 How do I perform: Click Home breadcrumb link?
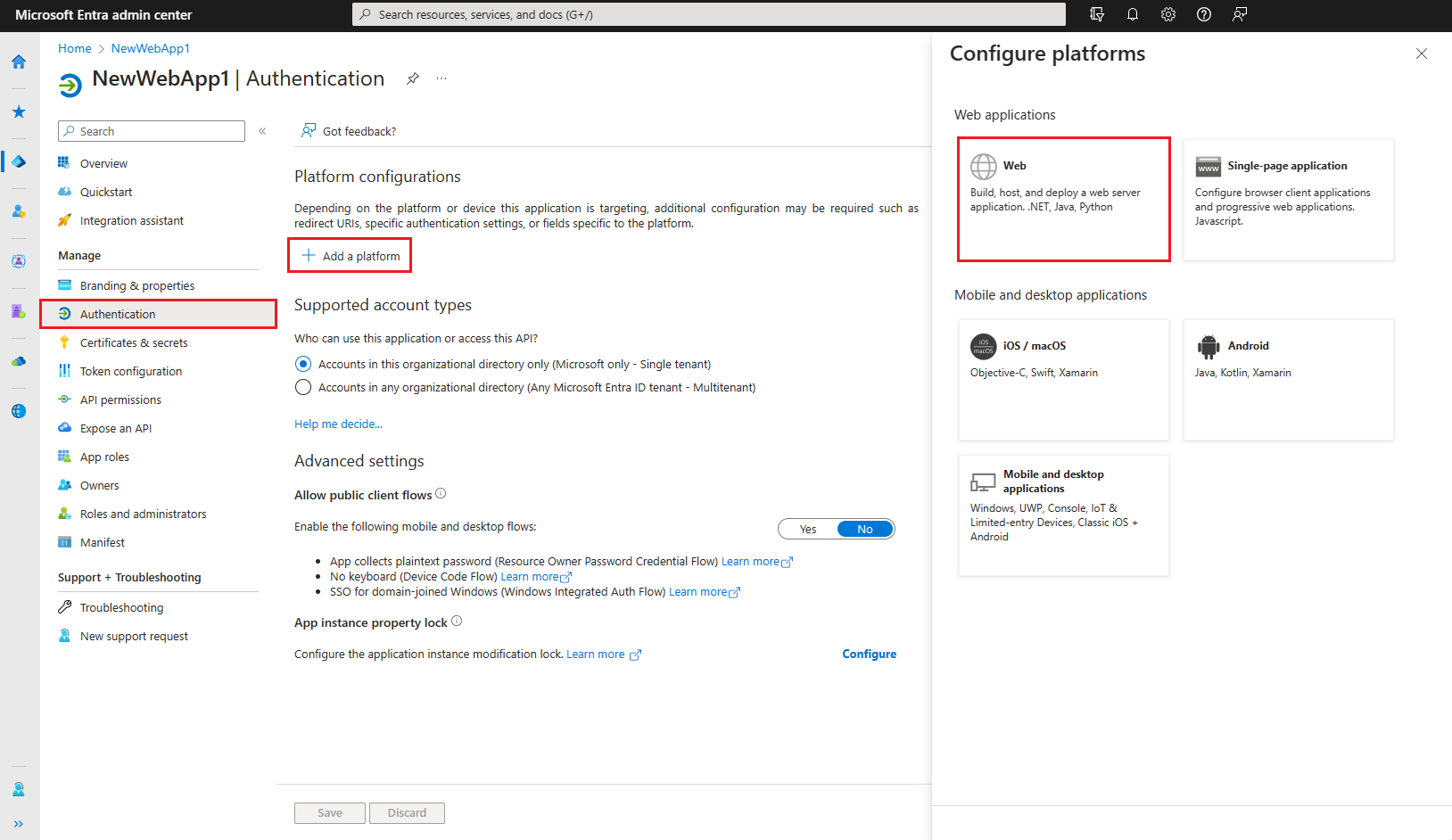click(75, 48)
